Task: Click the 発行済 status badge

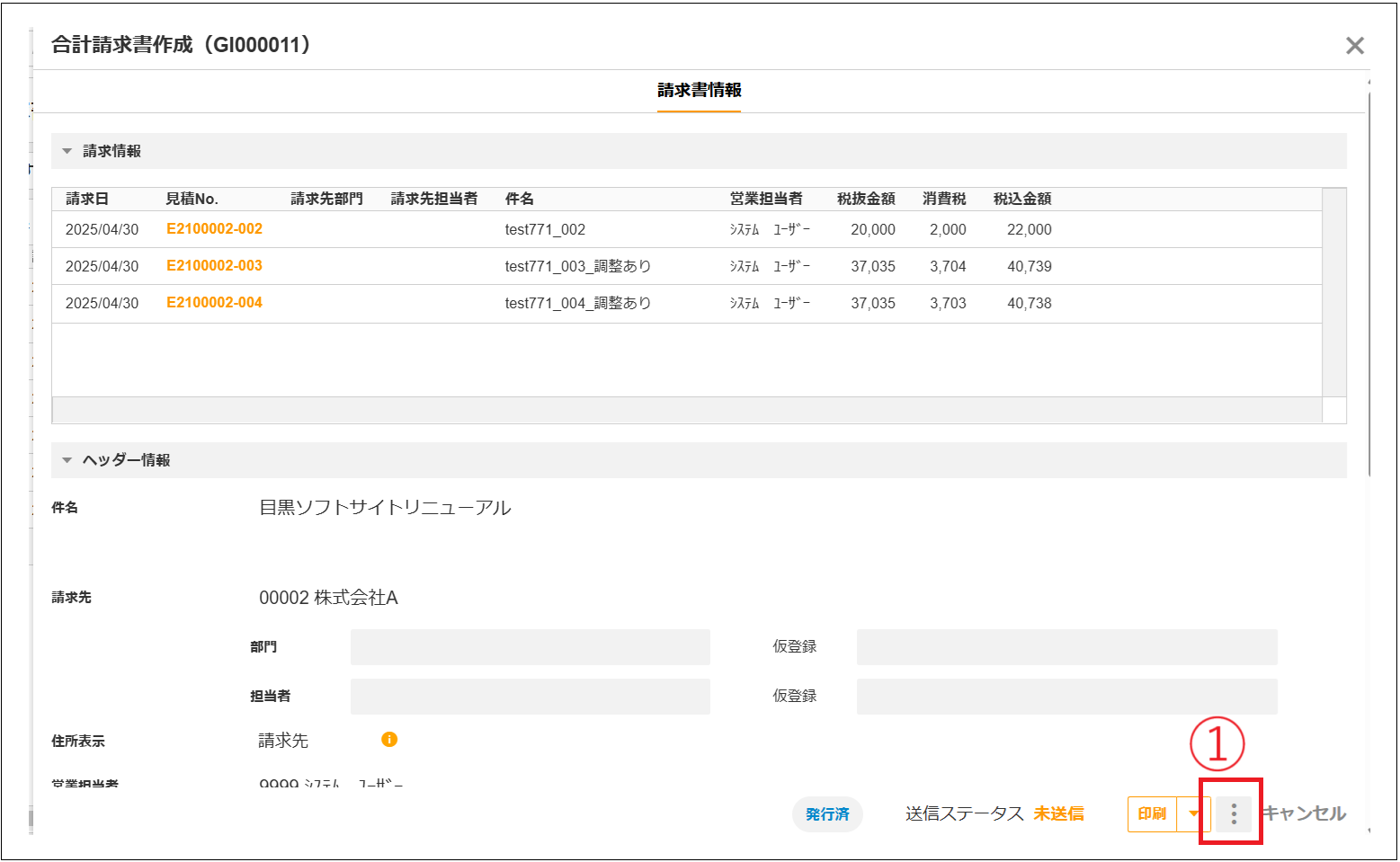Action: point(827,814)
